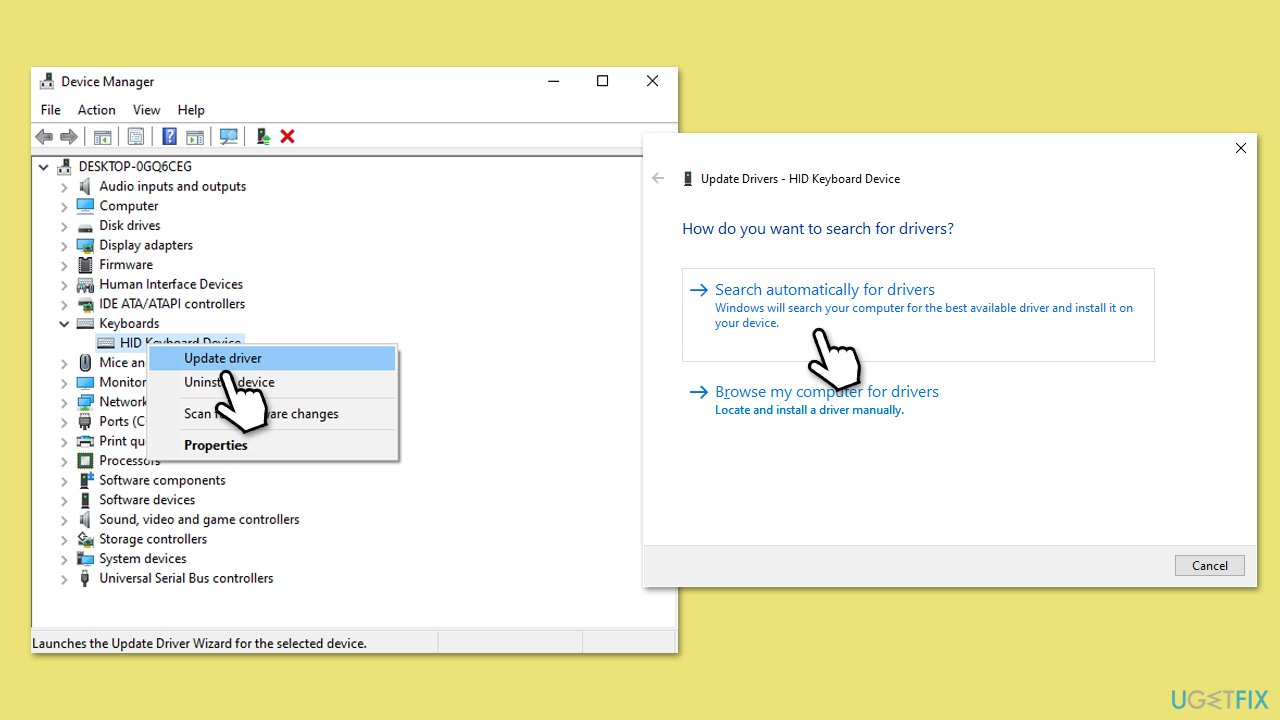Go back using the toolbar Back arrow
Screen dimensions: 1280x720
coord(44,136)
